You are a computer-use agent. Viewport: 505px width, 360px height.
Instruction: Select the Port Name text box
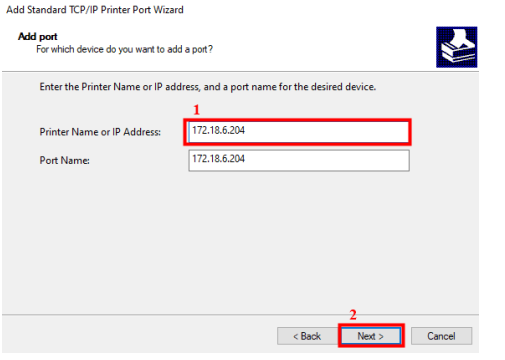(x=299, y=160)
